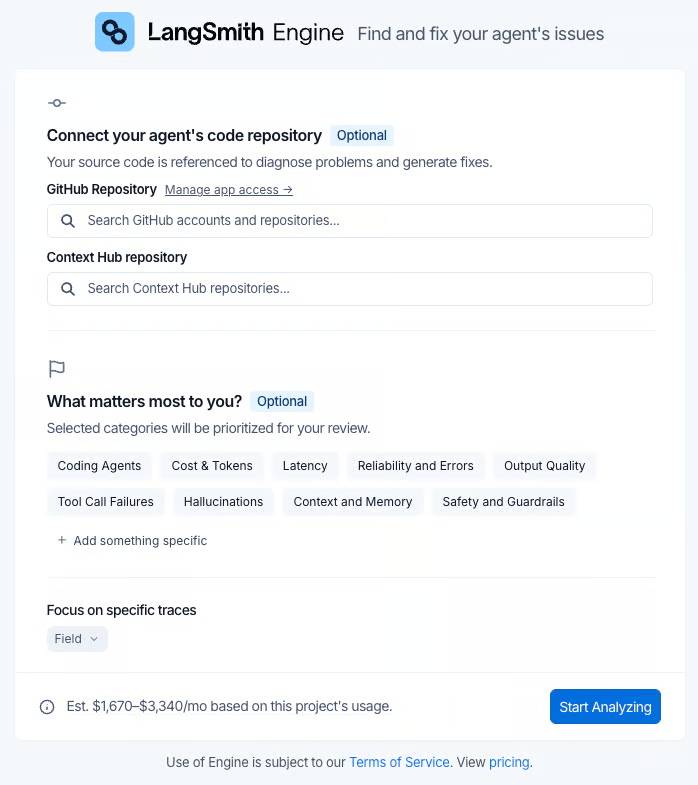This screenshot has width=698, height=785.
Task: Focus the Search Context Hub repositories field
Action: [350, 289]
